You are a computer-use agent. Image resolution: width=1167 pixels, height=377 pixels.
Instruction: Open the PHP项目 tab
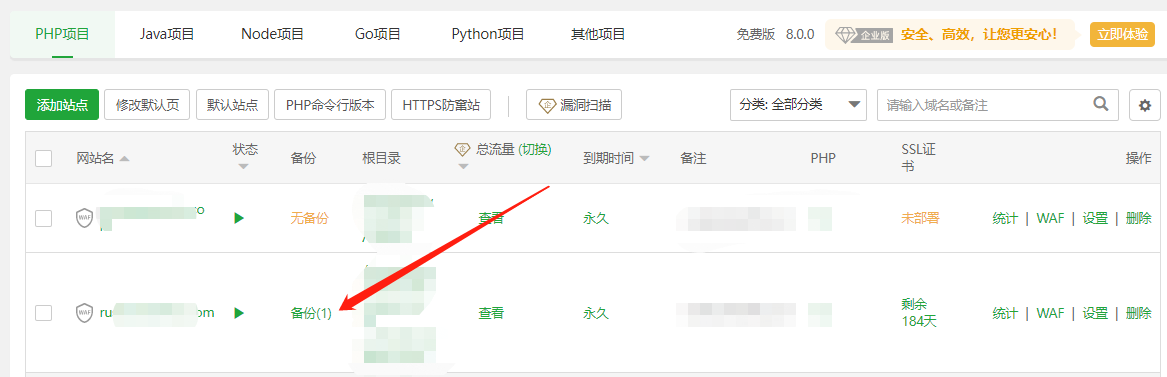click(x=63, y=34)
